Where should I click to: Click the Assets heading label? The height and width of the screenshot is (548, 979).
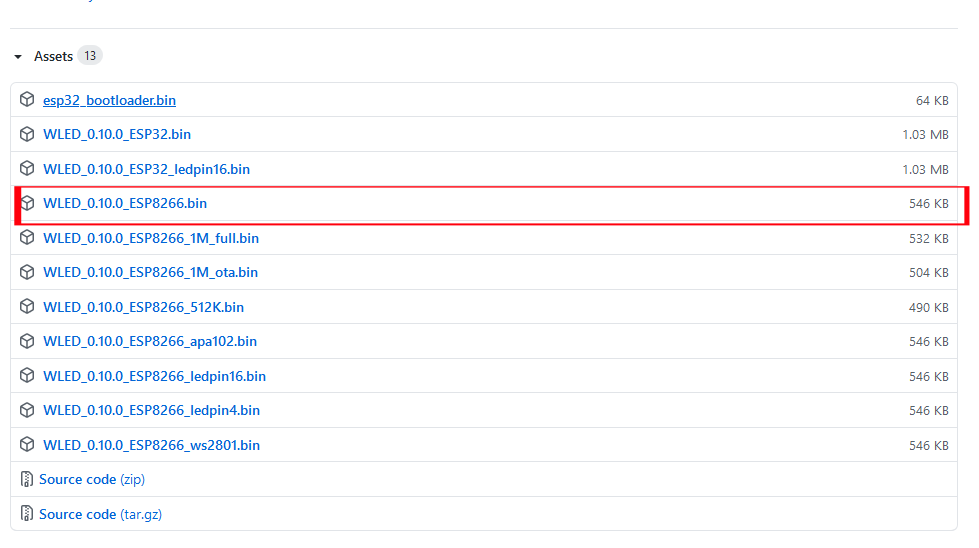(x=54, y=56)
